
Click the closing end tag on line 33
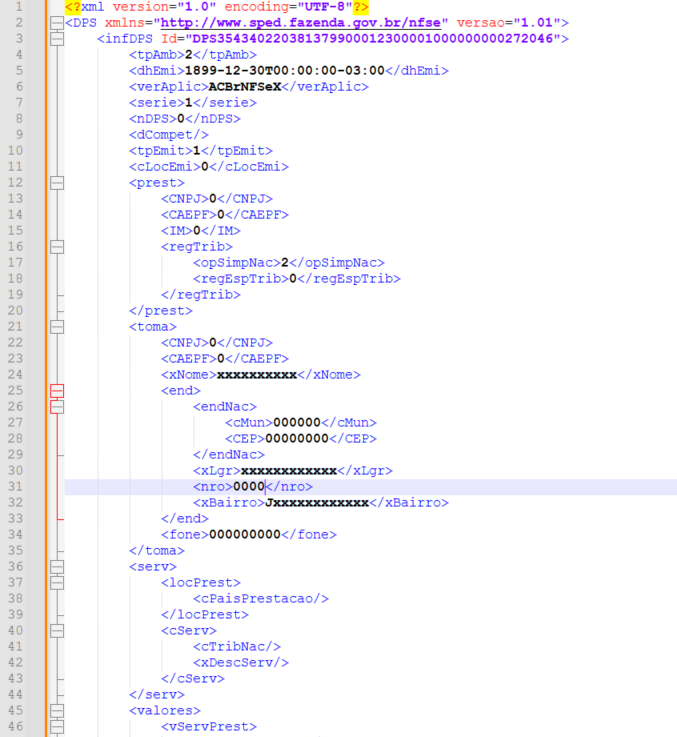185,518
